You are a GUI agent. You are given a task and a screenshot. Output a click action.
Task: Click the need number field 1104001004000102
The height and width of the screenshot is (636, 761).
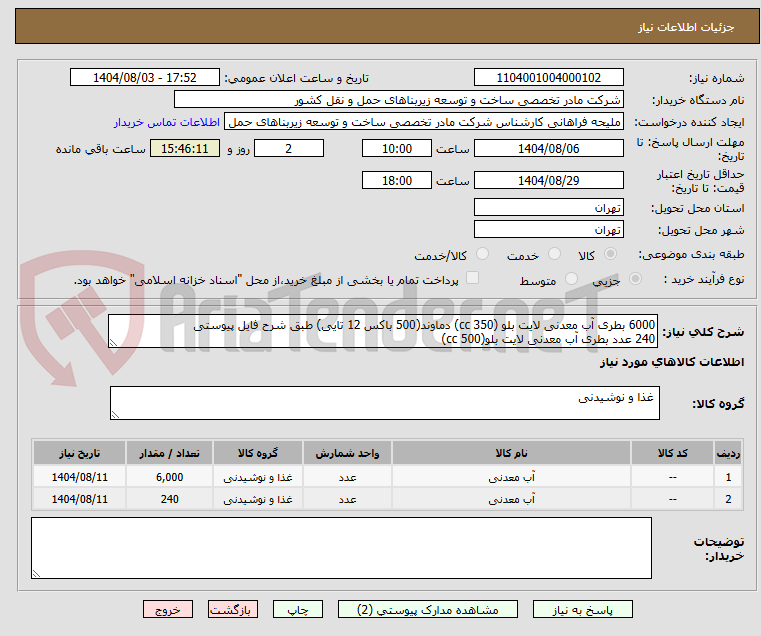(x=548, y=78)
